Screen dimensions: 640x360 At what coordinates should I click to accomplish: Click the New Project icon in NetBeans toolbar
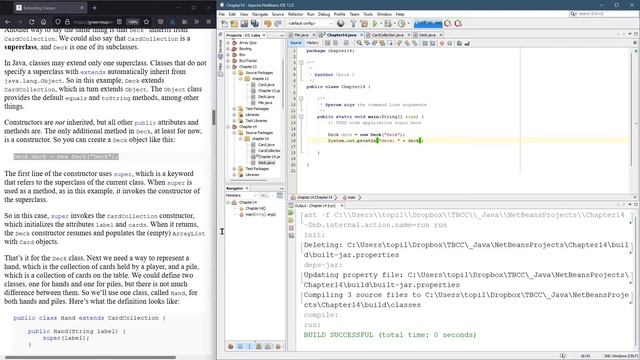pyautogui.click(x=234, y=24)
